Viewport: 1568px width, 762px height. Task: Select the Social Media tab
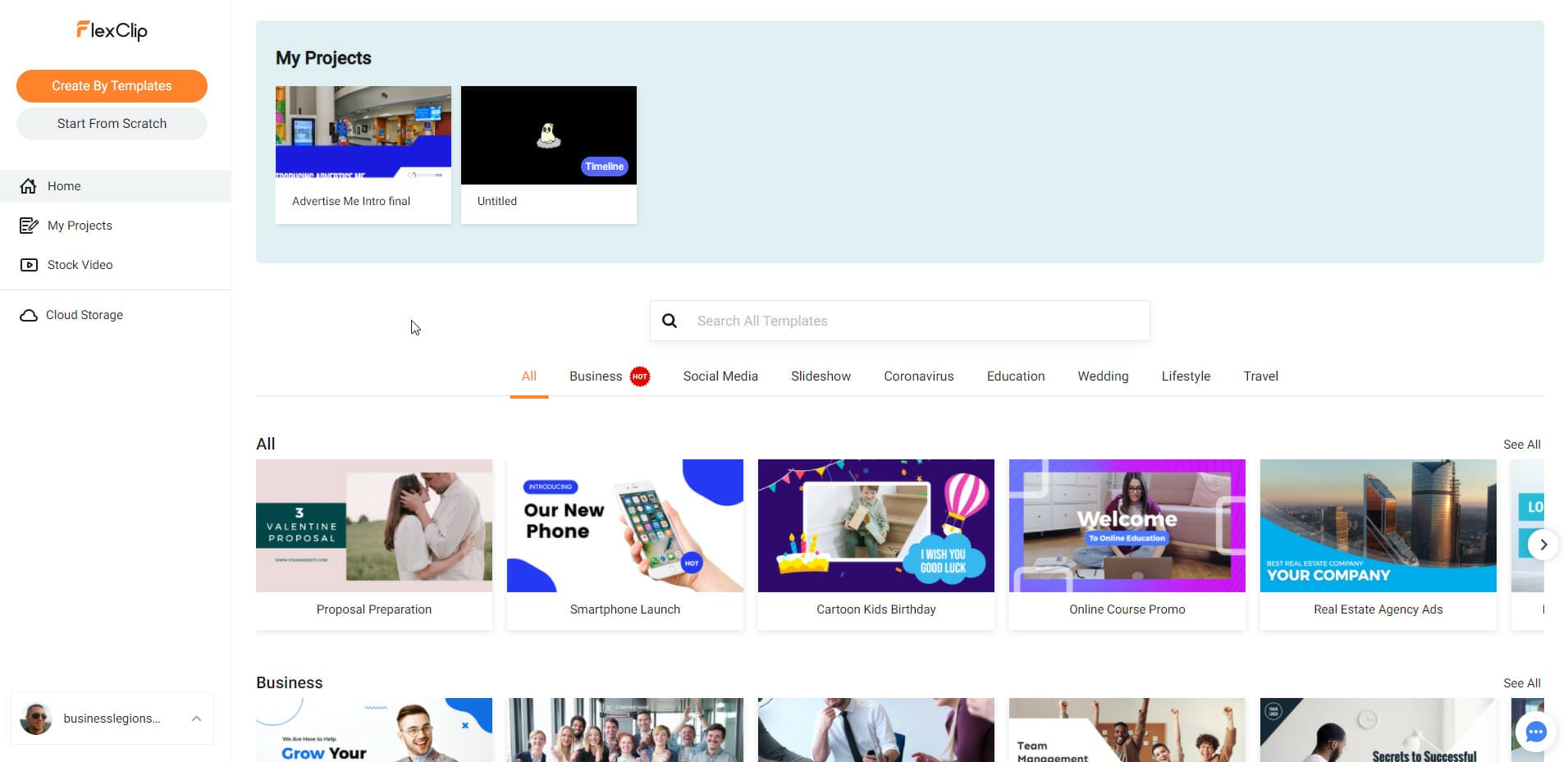click(720, 376)
